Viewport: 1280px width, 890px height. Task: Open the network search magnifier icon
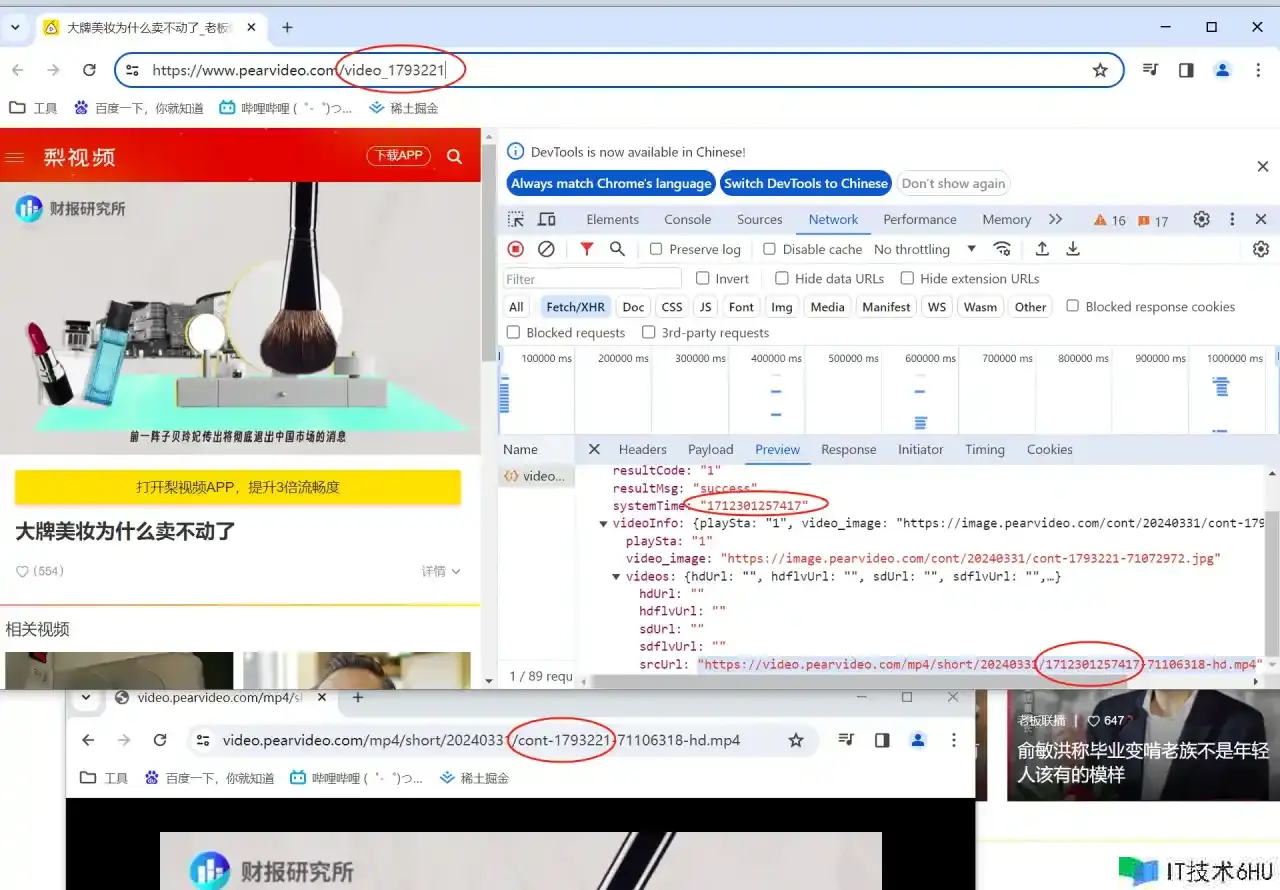(617, 249)
